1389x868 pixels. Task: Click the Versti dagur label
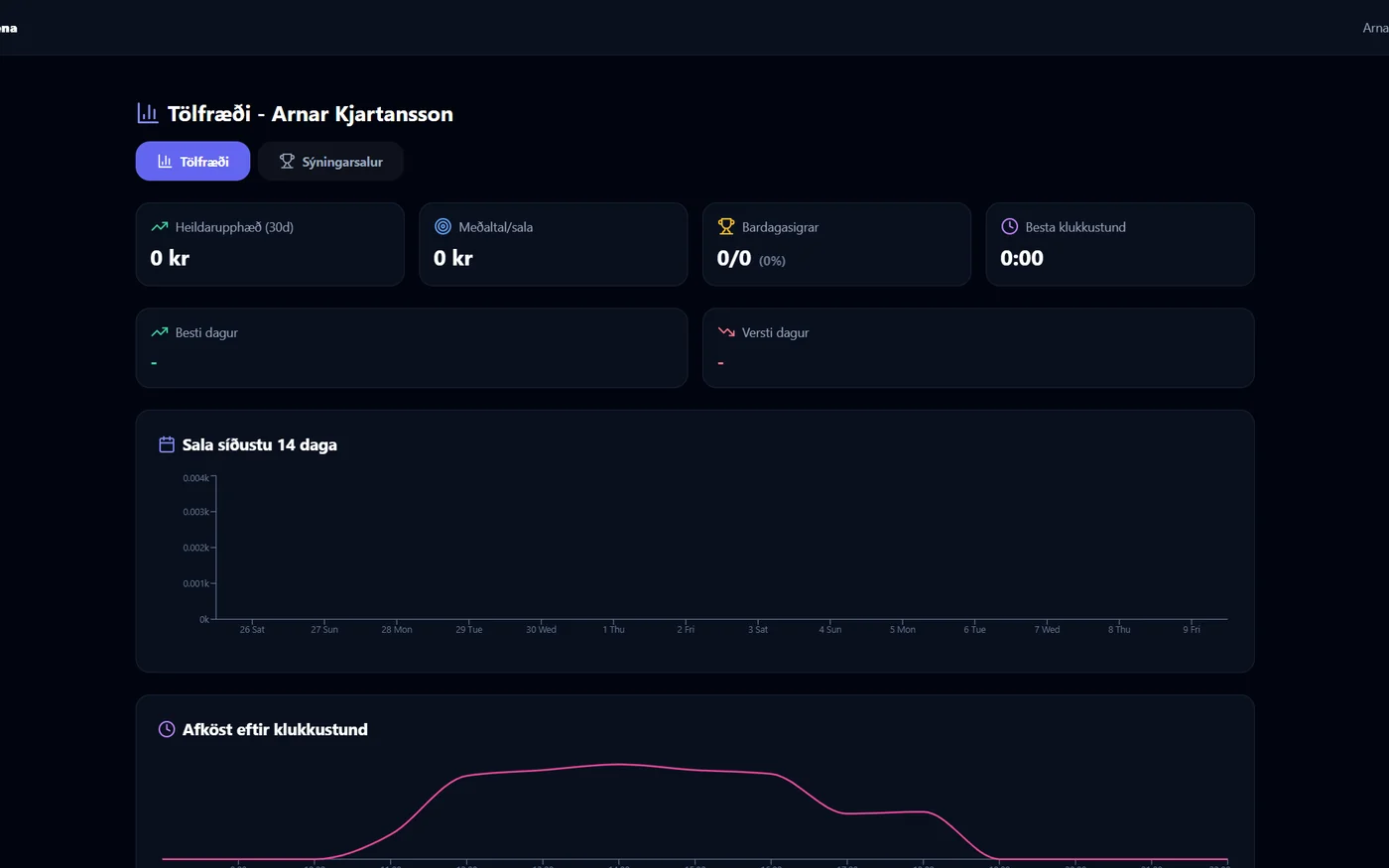[x=776, y=332]
